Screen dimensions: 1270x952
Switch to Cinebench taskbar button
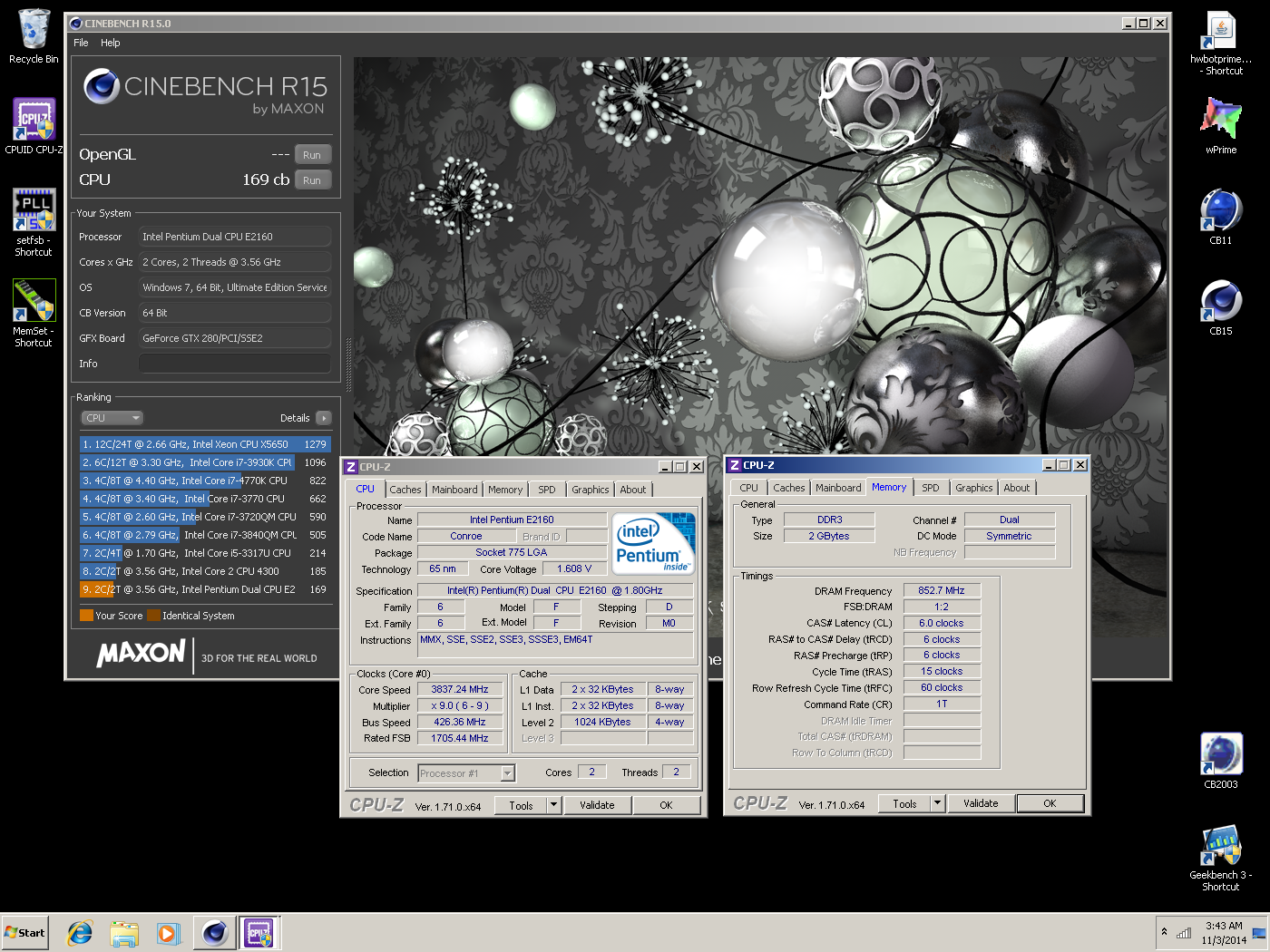pyautogui.click(x=215, y=933)
